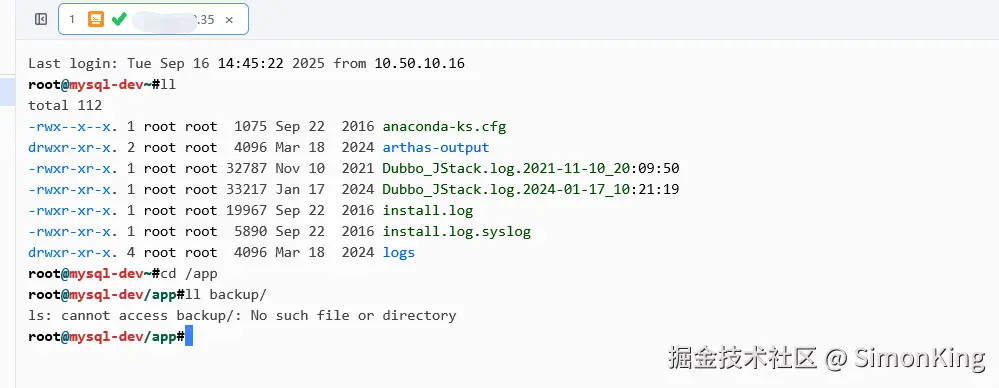The height and width of the screenshot is (388, 999).
Task: Click the IP address 10.50.10.16
Action: [x=419, y=64]
